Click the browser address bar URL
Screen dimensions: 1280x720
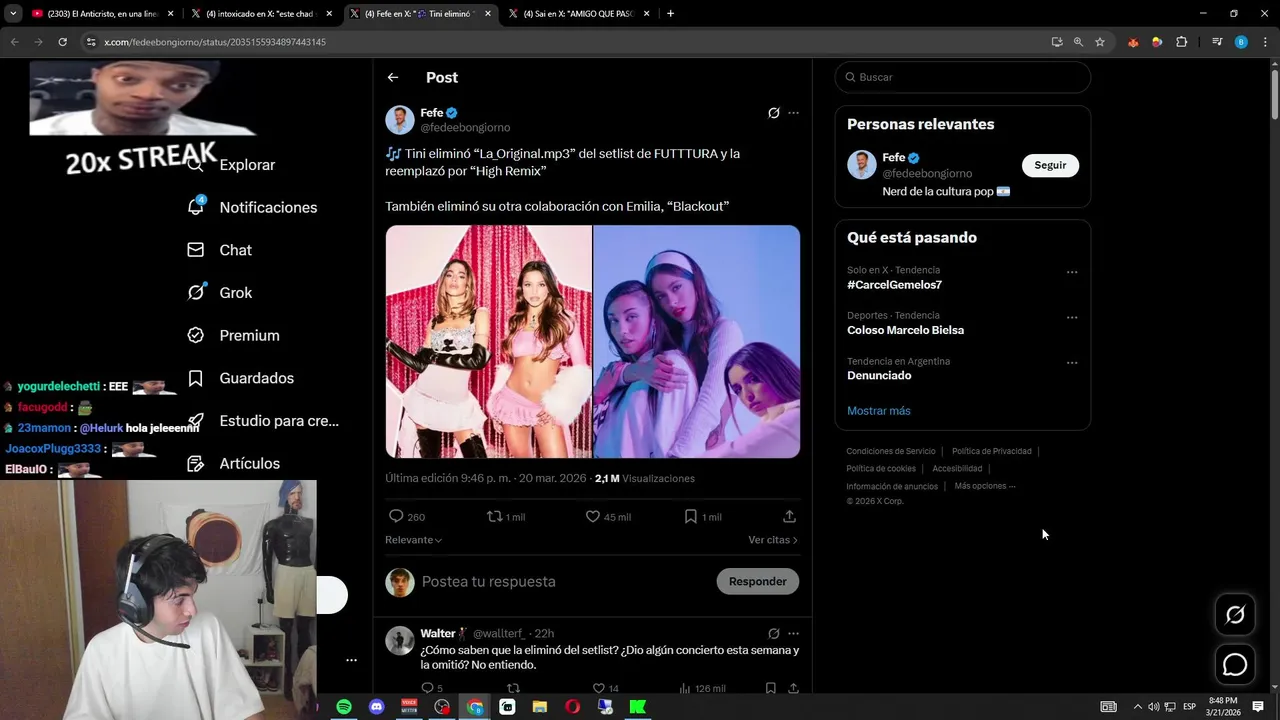[215, 42]
